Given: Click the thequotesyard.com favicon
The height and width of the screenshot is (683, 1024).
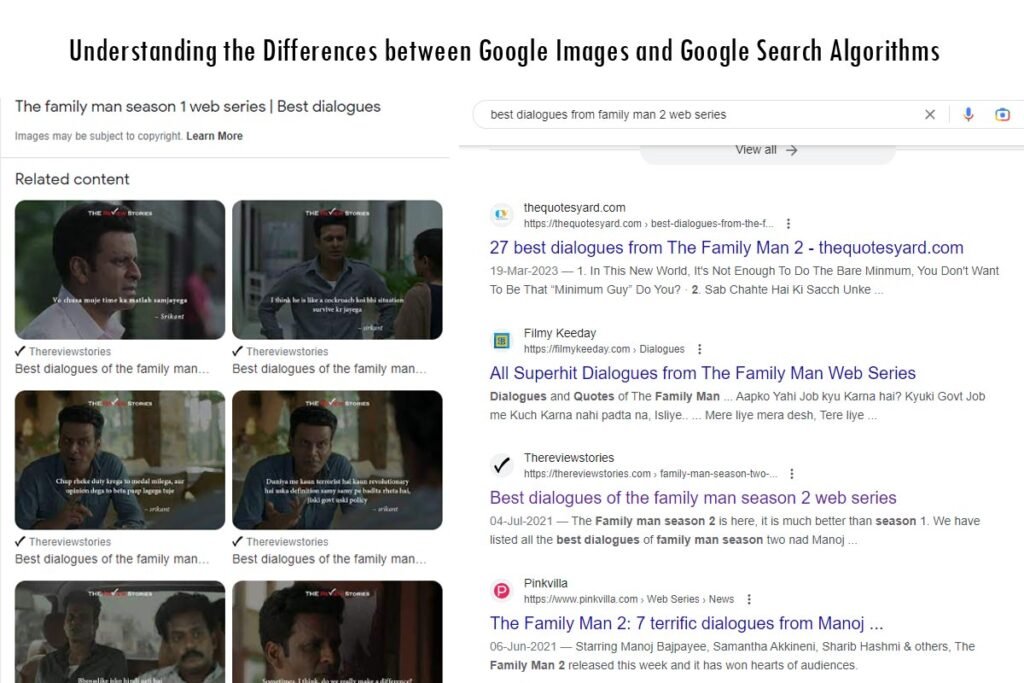Looking at the screenshot, I should pyautogui.click(x=500, y=215).
